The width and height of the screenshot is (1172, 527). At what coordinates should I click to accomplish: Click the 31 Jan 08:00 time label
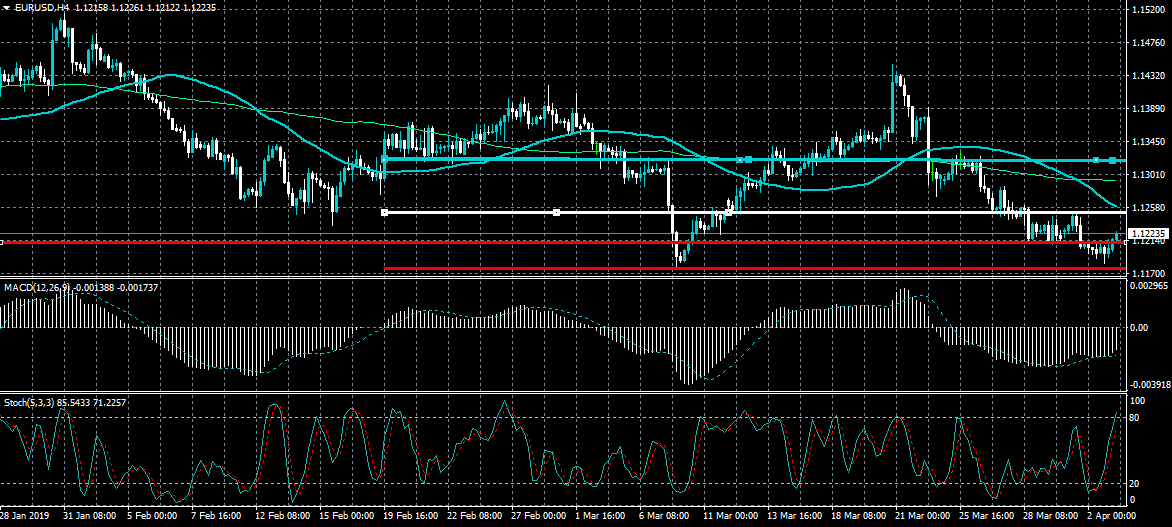[x=89, y=516]
